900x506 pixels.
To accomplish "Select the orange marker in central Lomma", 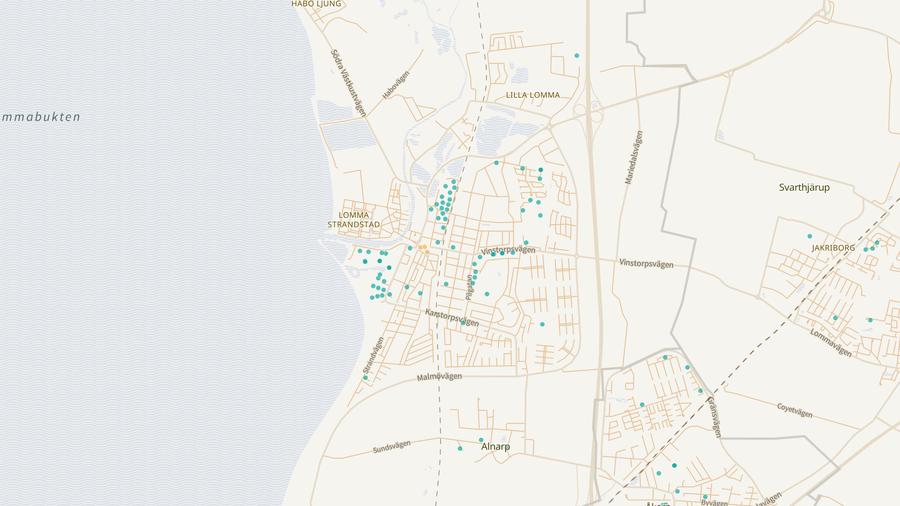I will coord(423,247).
